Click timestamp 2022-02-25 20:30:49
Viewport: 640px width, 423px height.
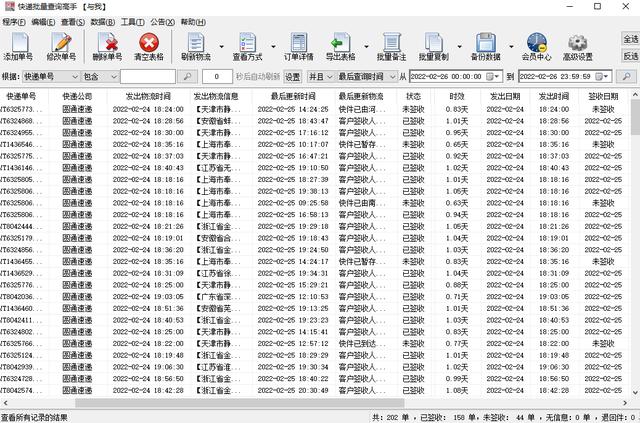[x=293, y=391]
